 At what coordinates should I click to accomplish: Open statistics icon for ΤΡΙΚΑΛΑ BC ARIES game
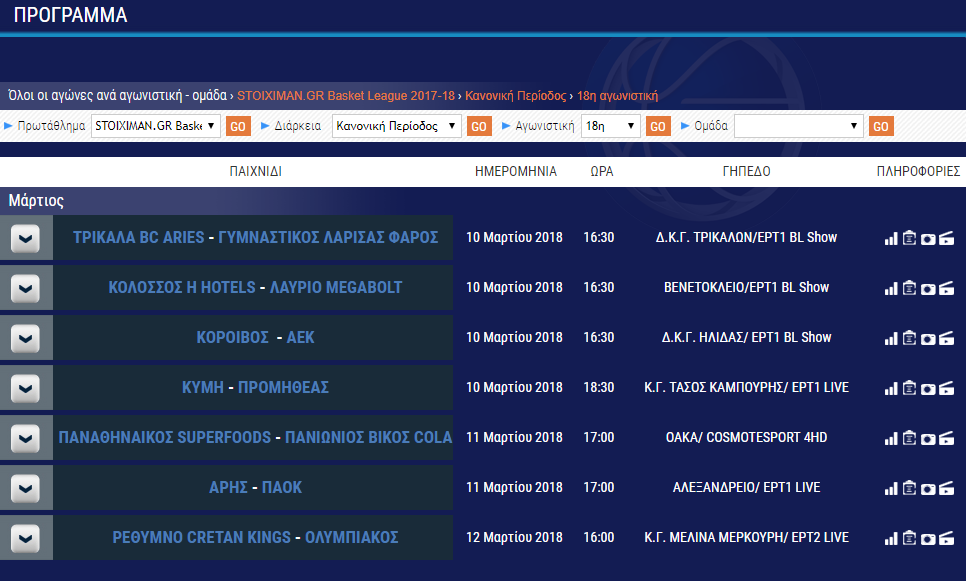coord(891,238)
